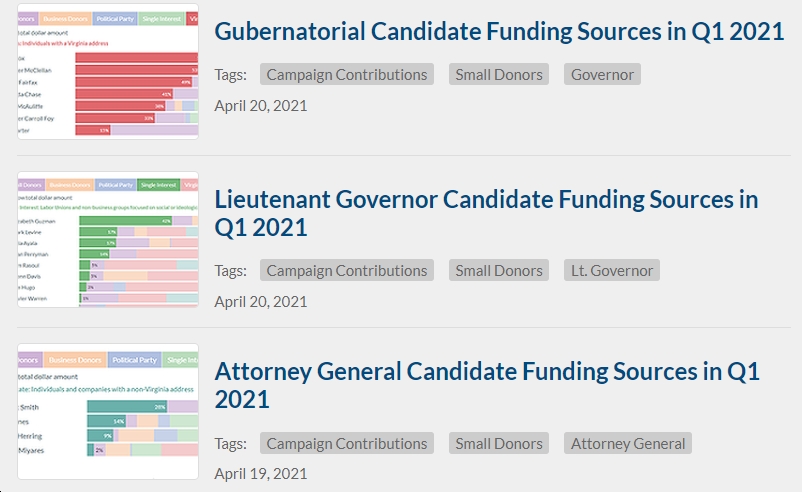Open Lieutenant Governor Candidate Funding Sources title

tap(486, 213)
